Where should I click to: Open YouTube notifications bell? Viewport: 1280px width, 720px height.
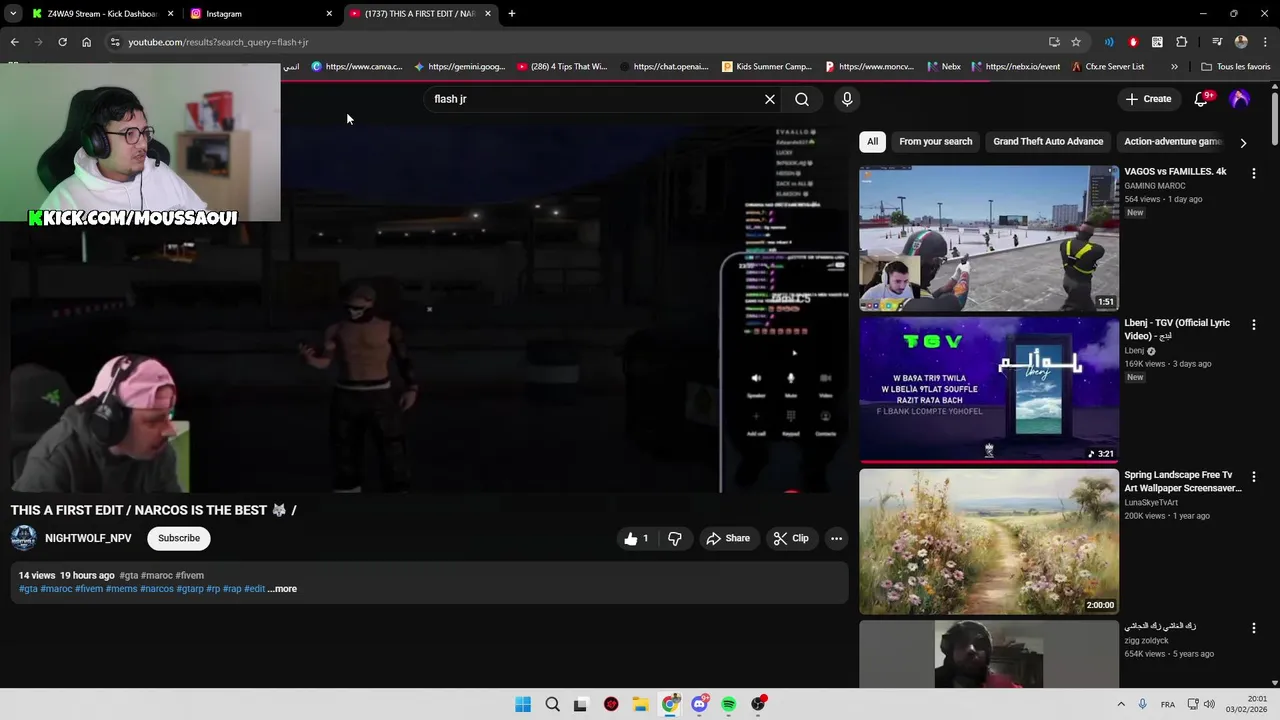click(1202, 99)
